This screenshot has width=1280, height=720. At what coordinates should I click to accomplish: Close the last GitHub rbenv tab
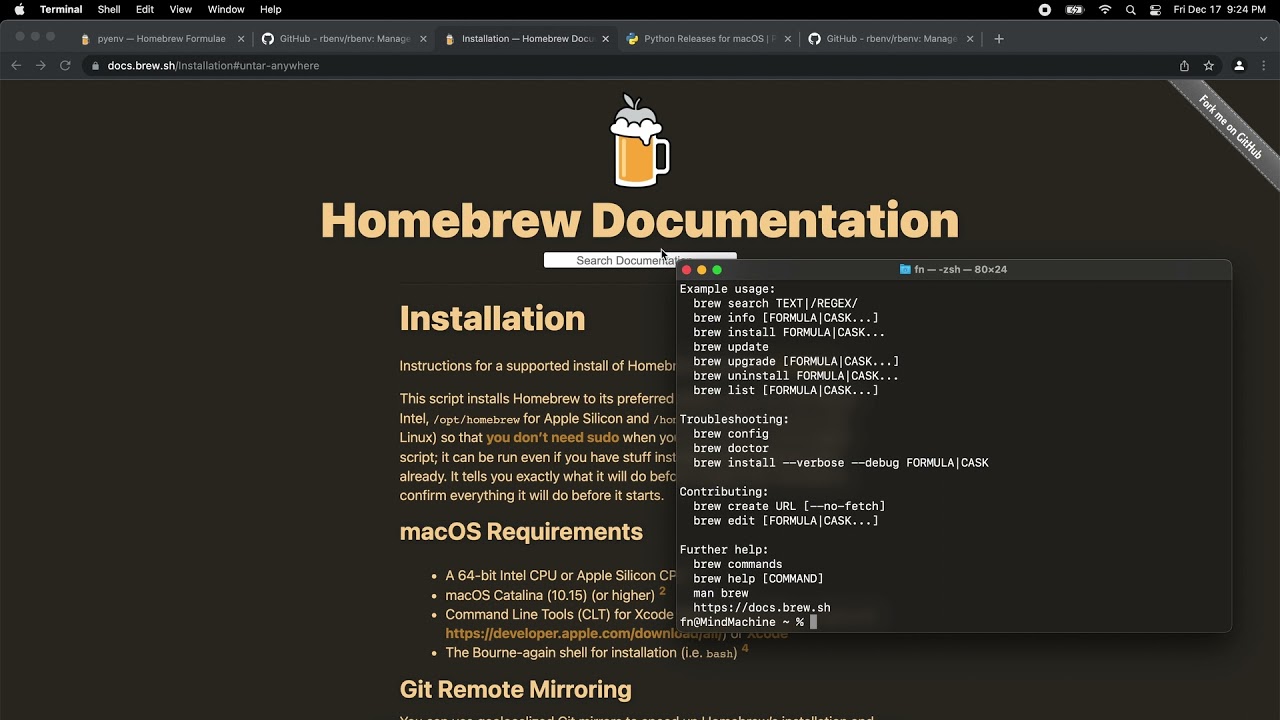point(970,39)
